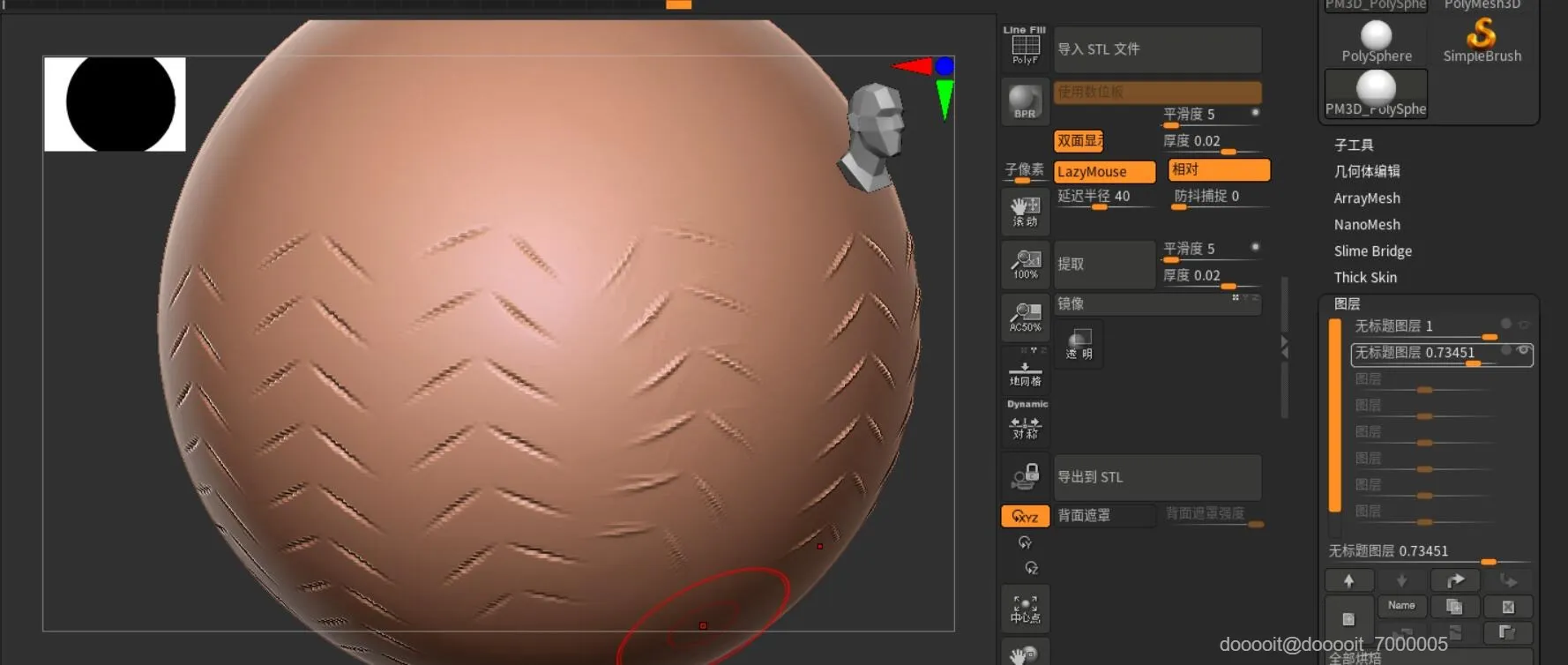Move the selected layer up

coord(1348,580)
